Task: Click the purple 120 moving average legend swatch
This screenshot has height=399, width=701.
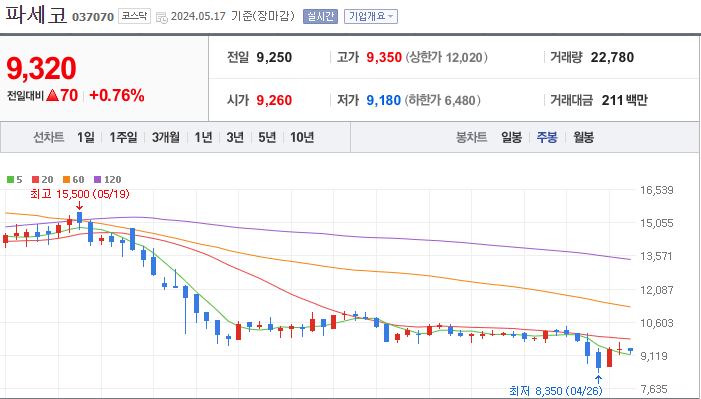Action: coord(97,180)
